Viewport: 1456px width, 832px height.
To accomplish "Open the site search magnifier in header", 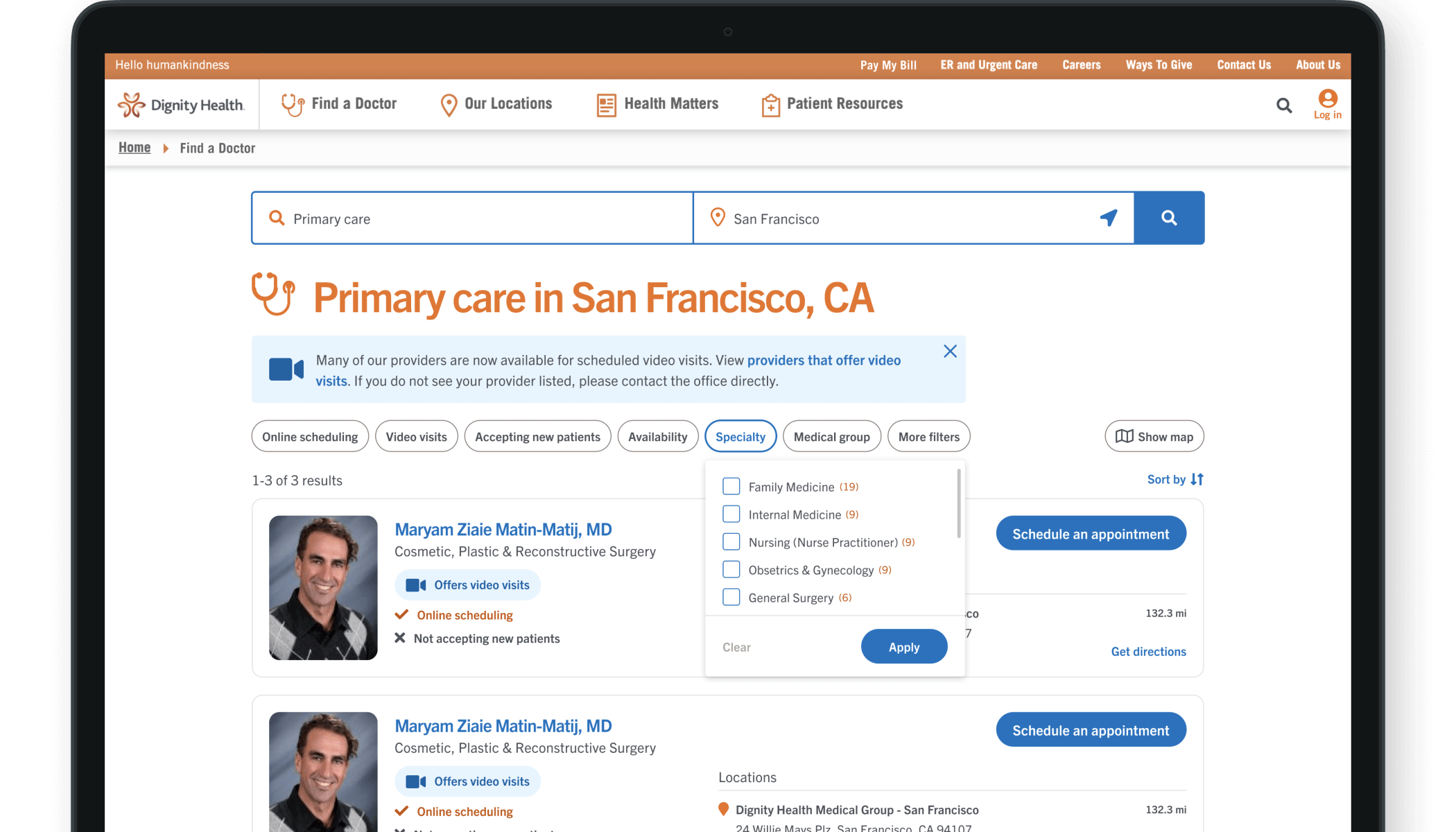I will (1284, 105).
